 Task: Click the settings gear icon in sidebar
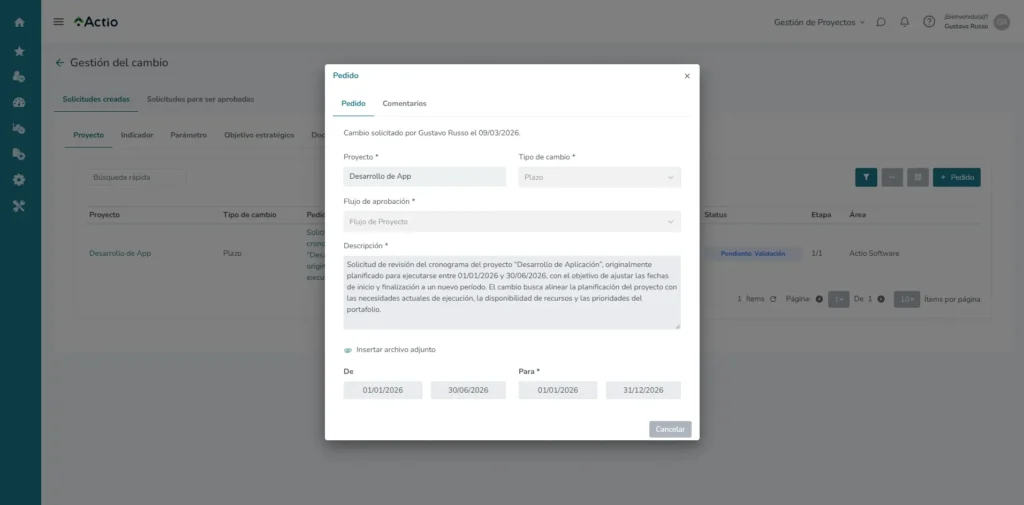(x=19, y=180)
